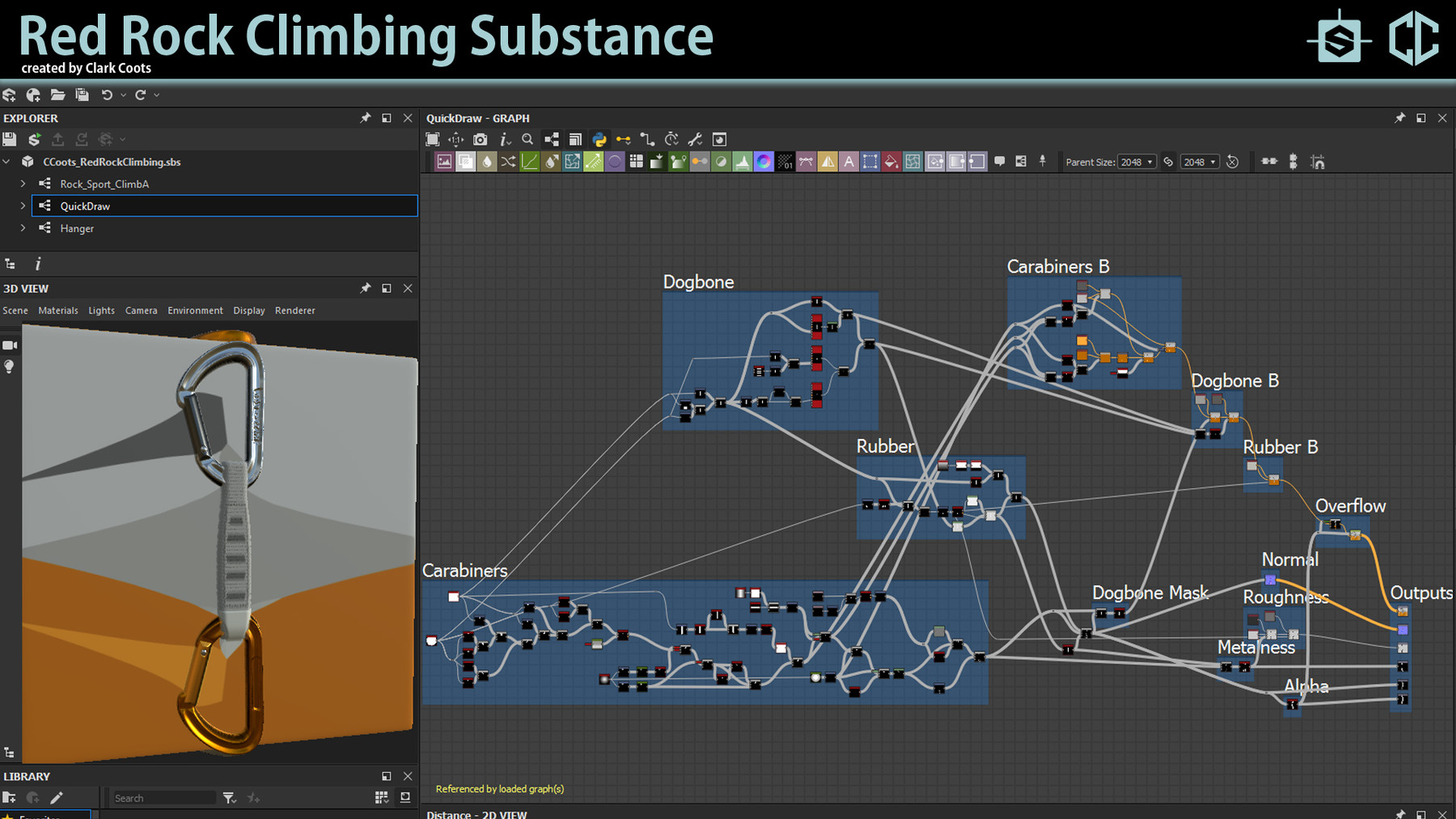Open the Scene menu in 3D View

point(15,310)
